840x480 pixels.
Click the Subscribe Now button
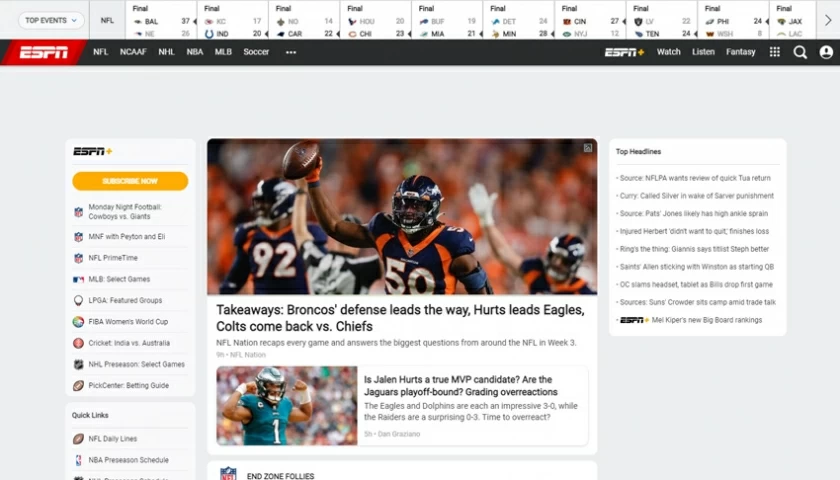[x=130, y=181]
